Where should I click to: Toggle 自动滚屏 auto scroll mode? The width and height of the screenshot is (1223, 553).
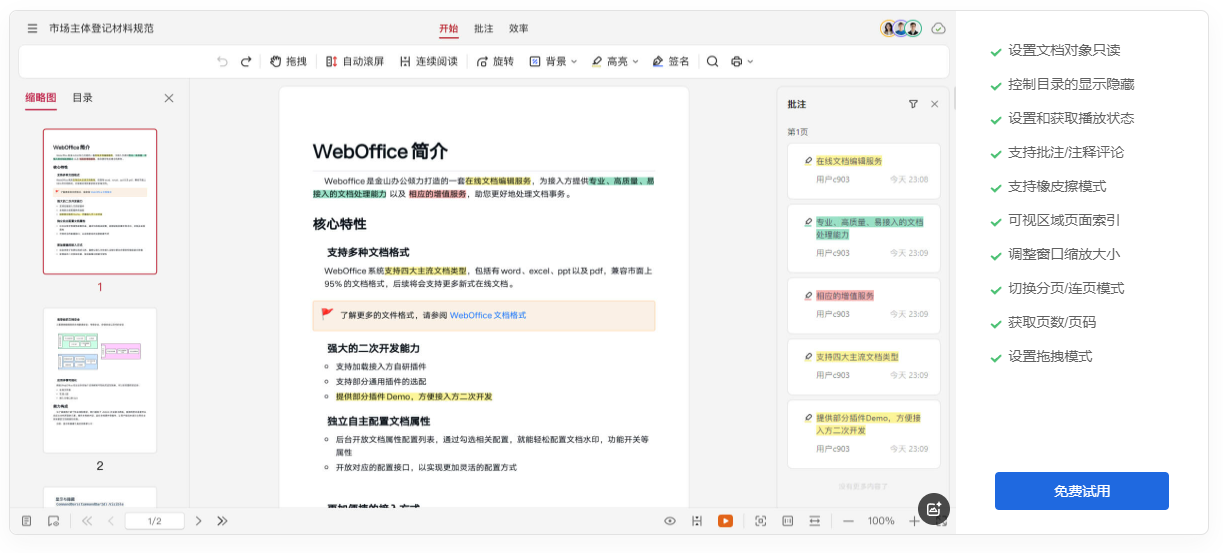(354, 62)
